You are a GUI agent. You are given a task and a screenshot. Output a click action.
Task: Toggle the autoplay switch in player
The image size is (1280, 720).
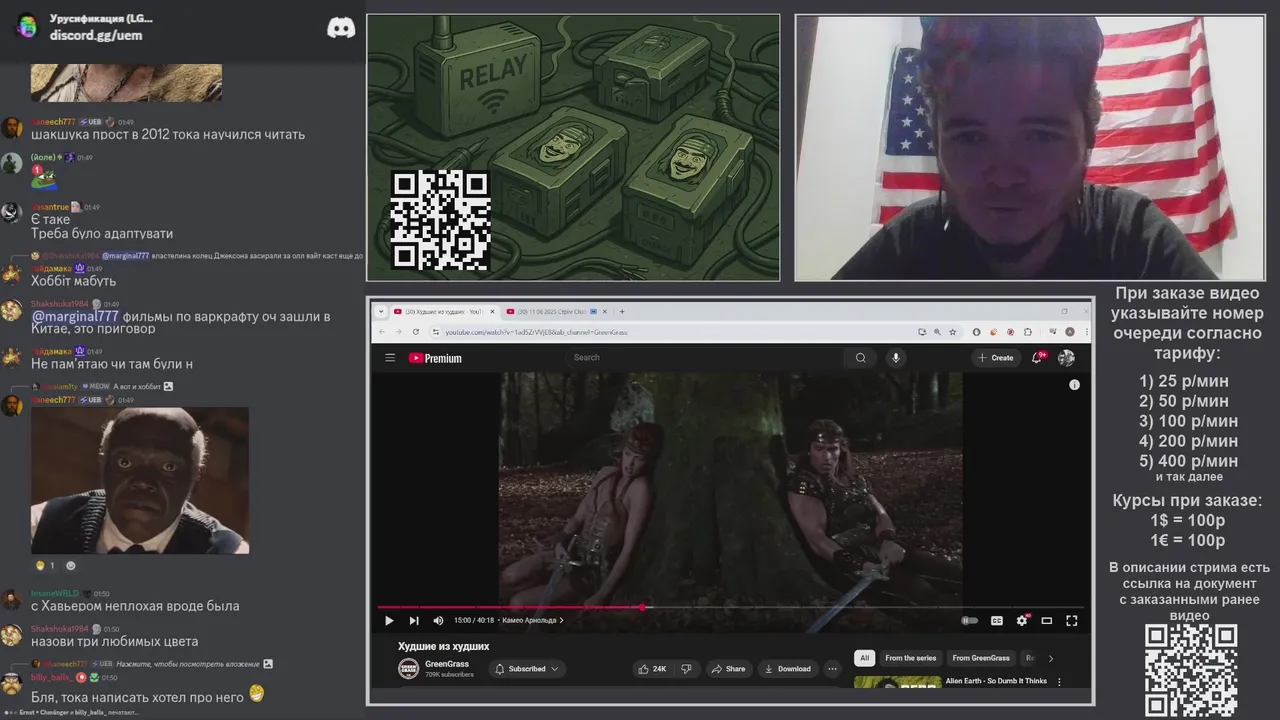point(970,620)
